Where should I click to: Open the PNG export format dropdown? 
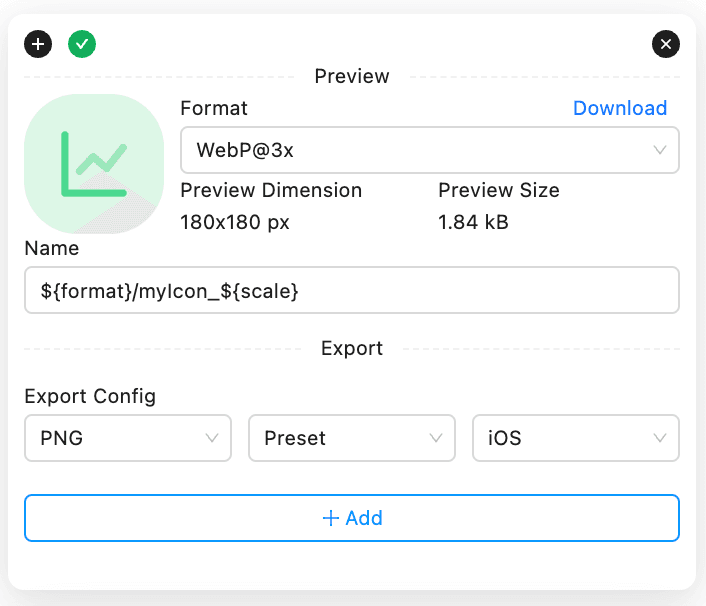tap(128, 438)
